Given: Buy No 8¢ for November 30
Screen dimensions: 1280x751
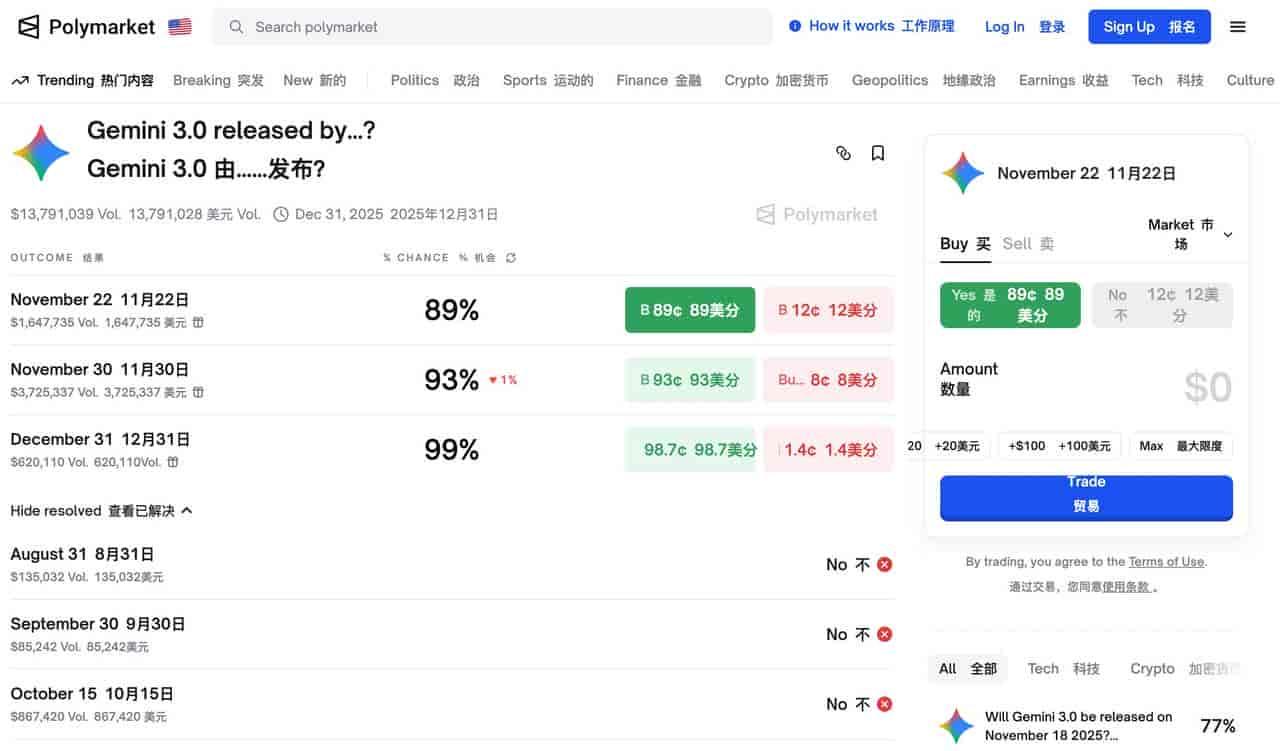Looking at the screenshot, I should [x=828, y=380].
